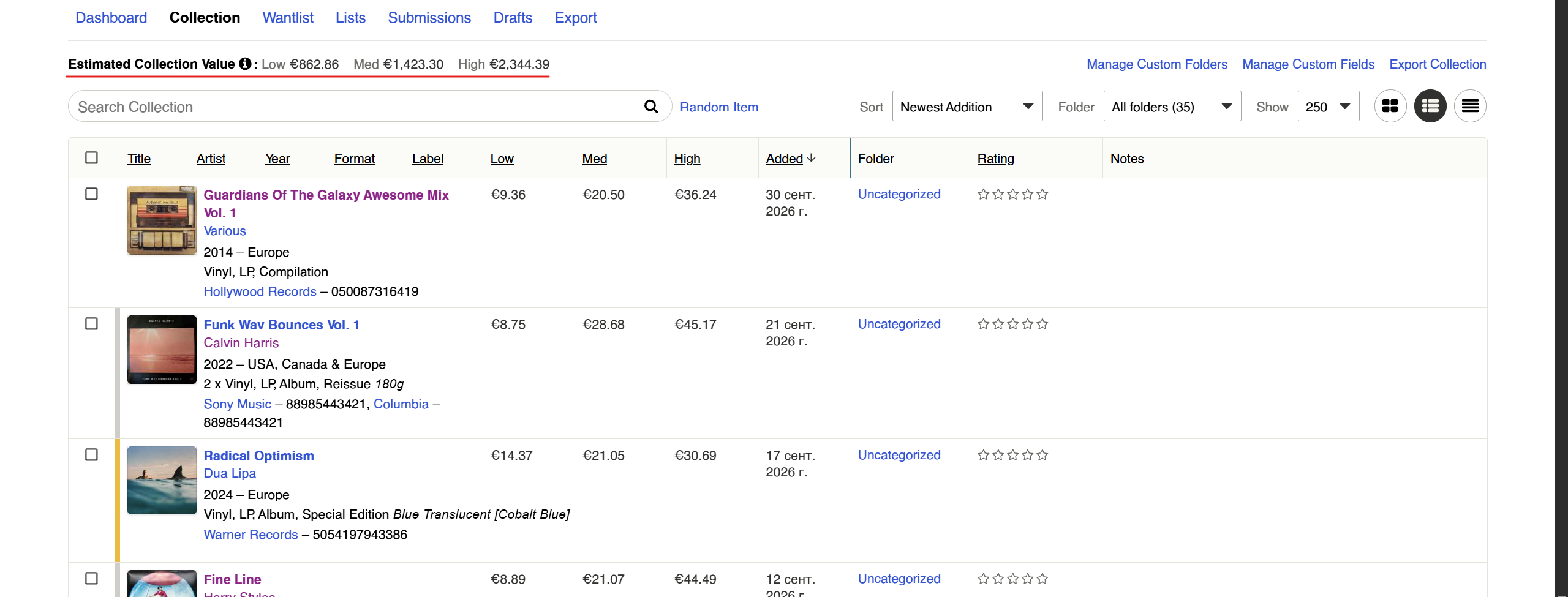
Task: Open the Folder dropdown All folders (35)
Action: click(x=1172, y=106)
